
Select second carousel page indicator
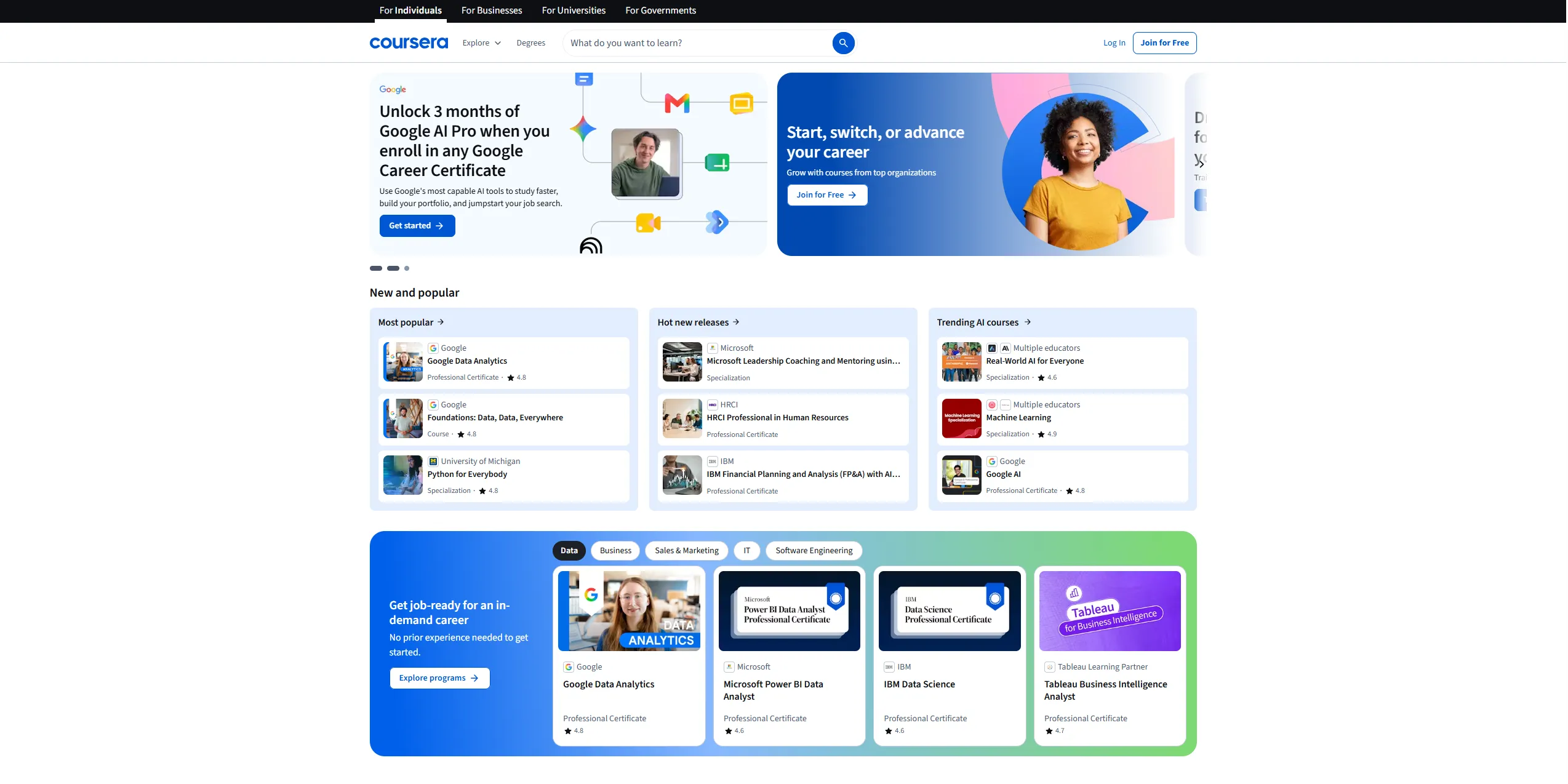point(393,268)
